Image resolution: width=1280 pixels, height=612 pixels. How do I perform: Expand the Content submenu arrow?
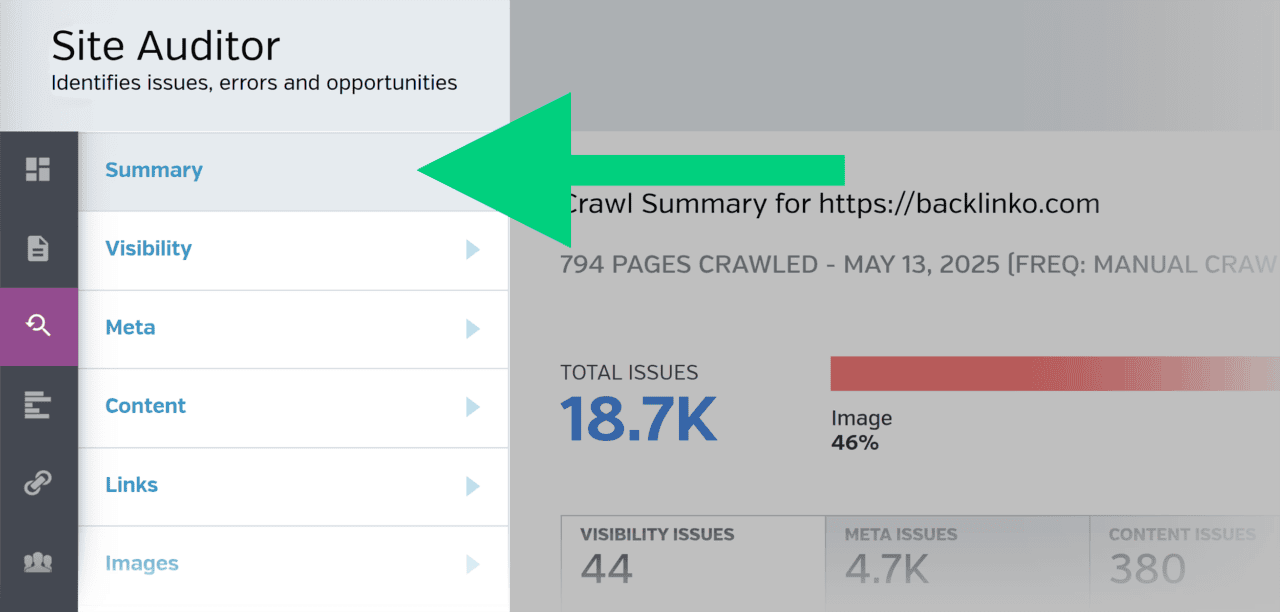tap(473, 407)
